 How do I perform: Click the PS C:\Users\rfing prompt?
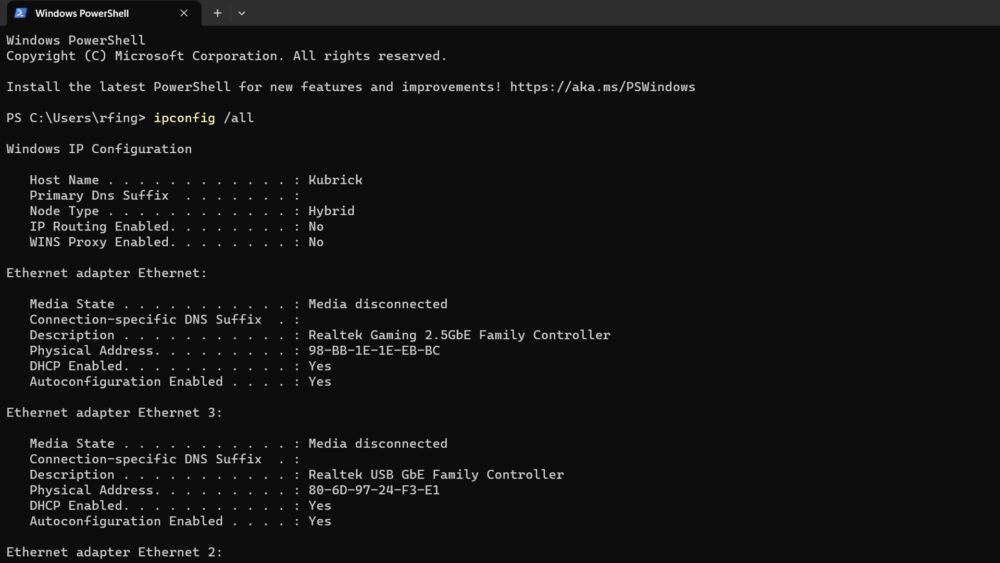pos(76,118)
